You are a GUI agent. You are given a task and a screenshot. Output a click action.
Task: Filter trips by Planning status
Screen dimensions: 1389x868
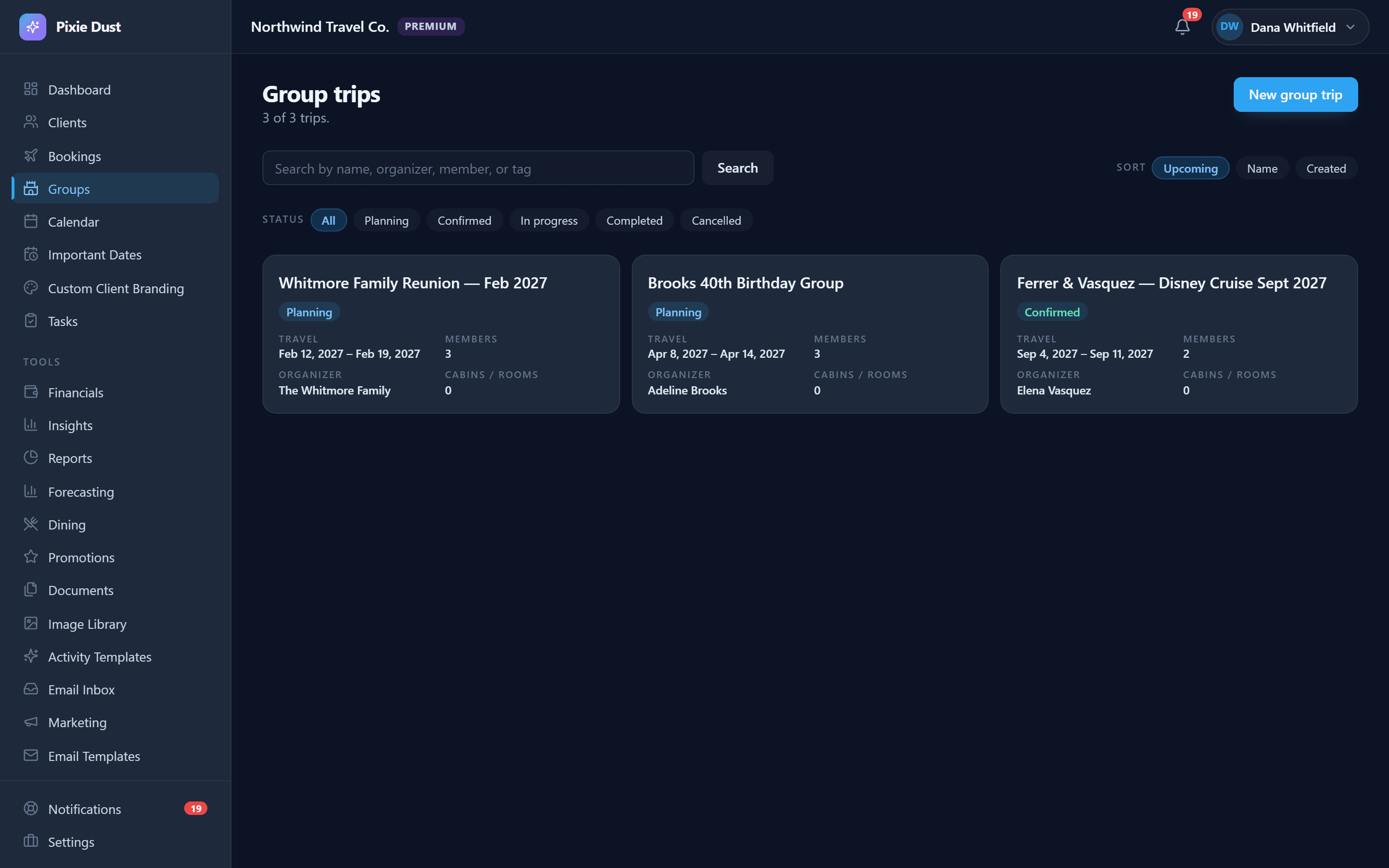(x=386, y=220)
